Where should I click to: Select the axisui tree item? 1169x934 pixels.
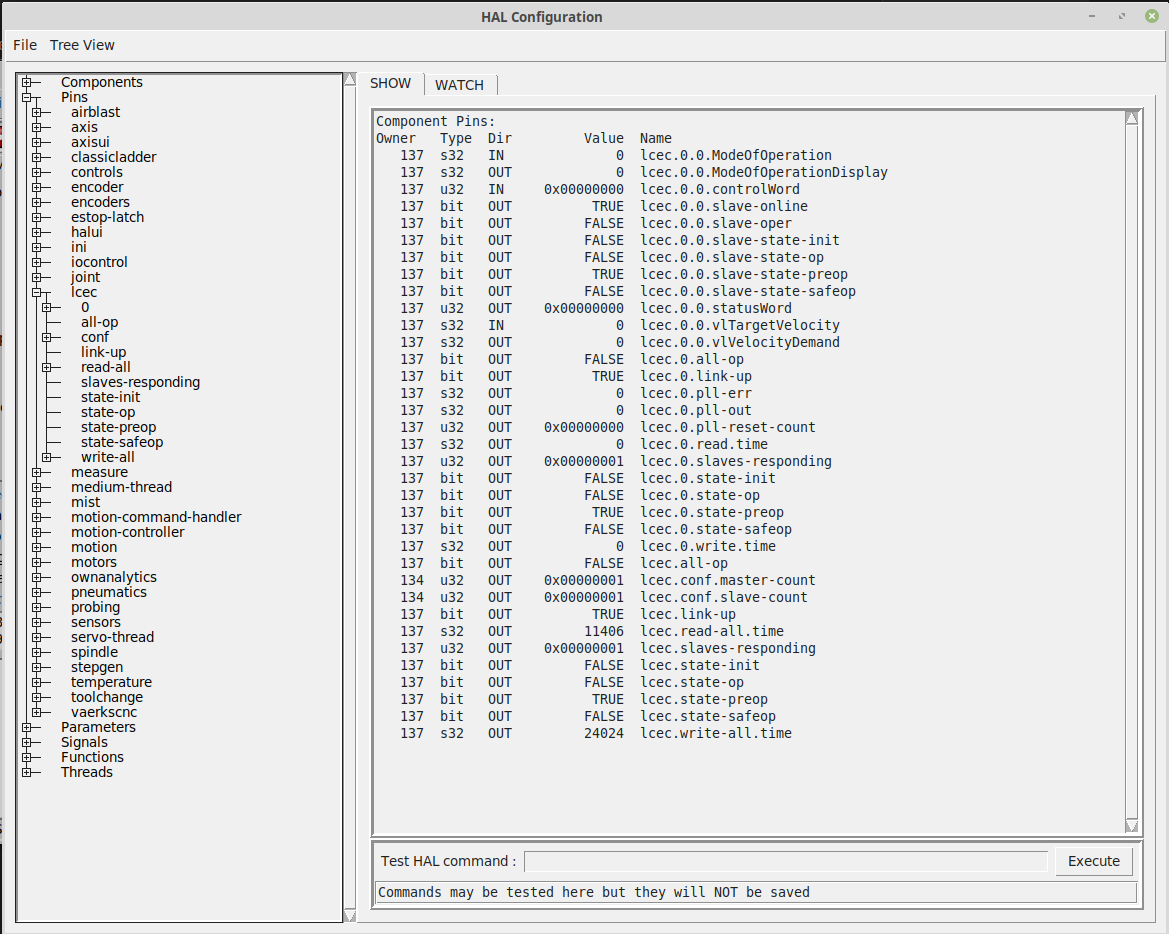(x=90, y=142)
